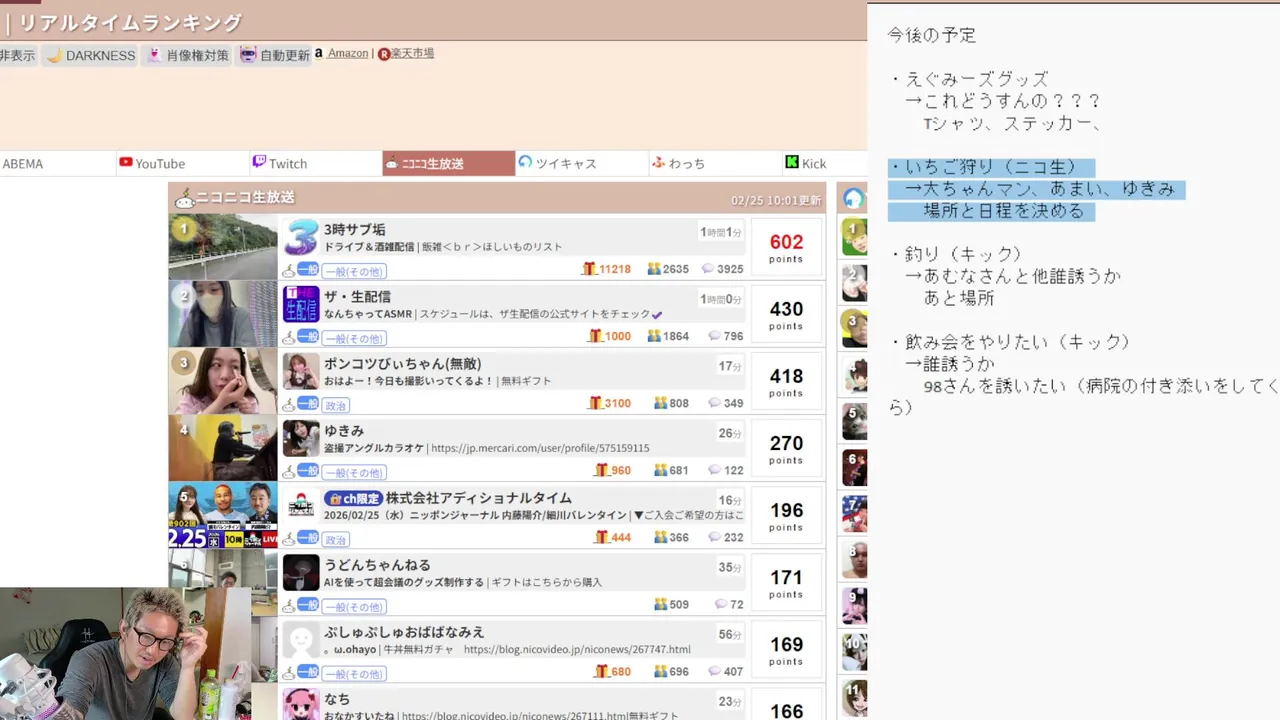Click なち channel avatar icon
Viewport: 1280px width, 720px height.
(301, 704)
